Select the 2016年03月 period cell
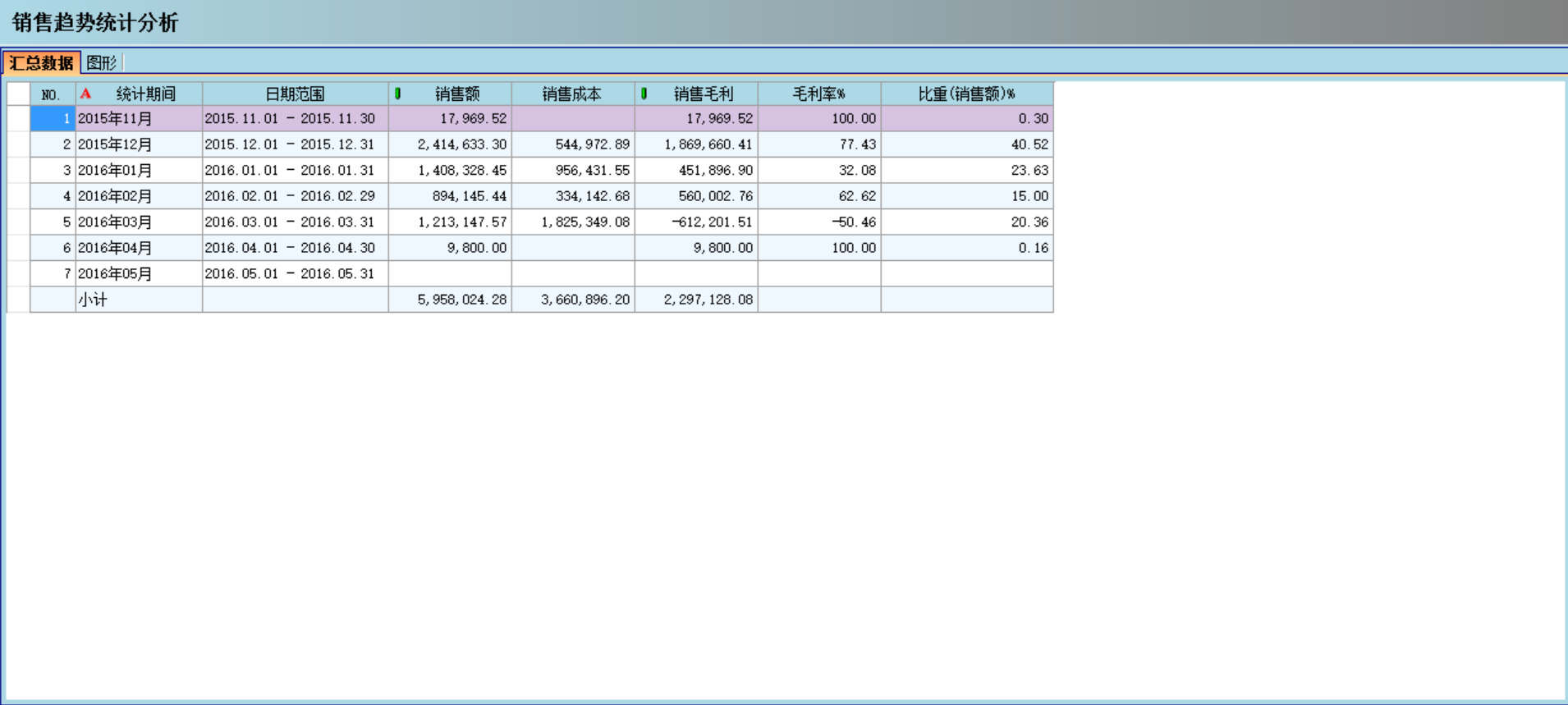This screenshot has width=1568, height=705. point(139,222)
